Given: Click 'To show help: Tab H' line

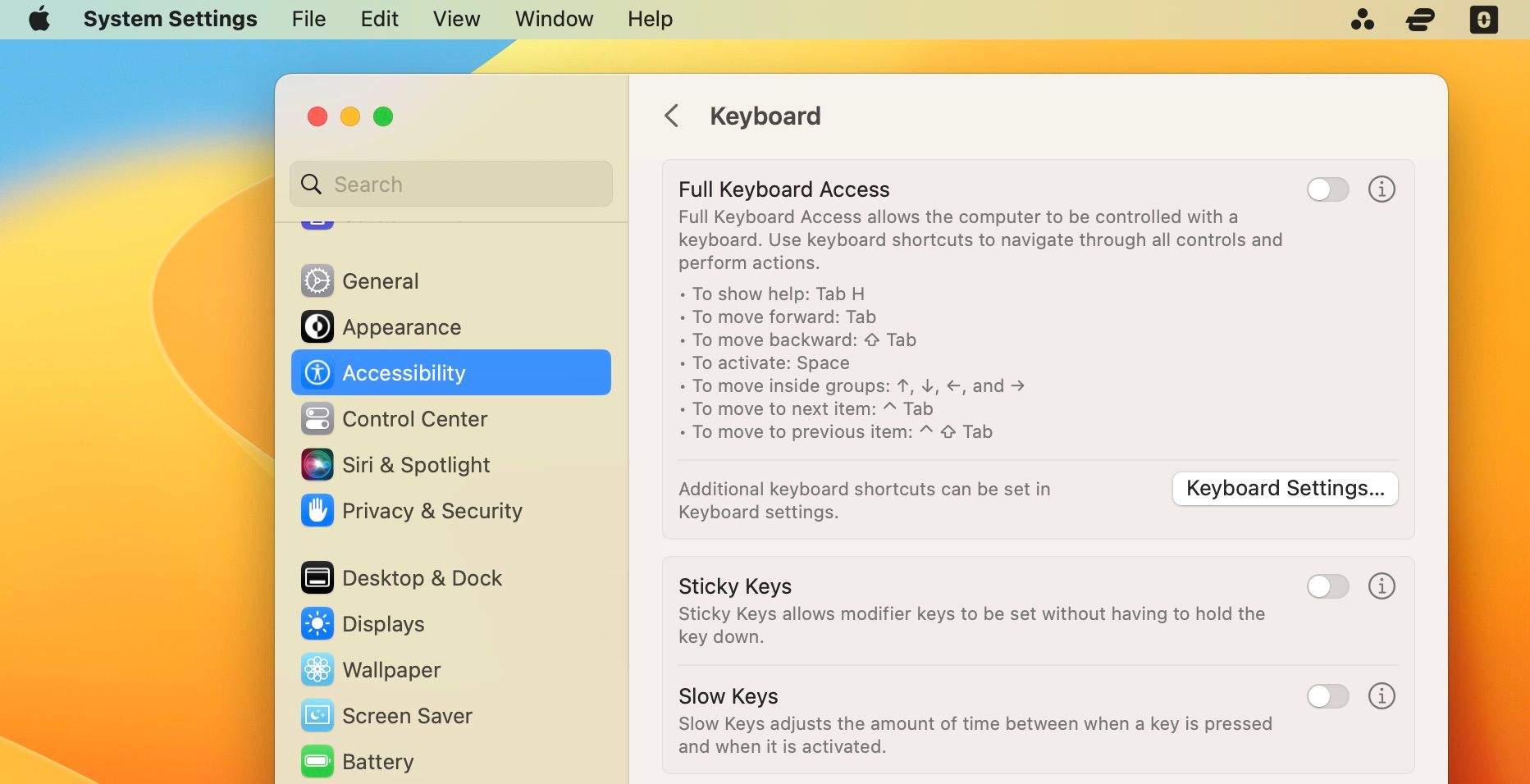Looking at the screenshot, I should point(772,294).
